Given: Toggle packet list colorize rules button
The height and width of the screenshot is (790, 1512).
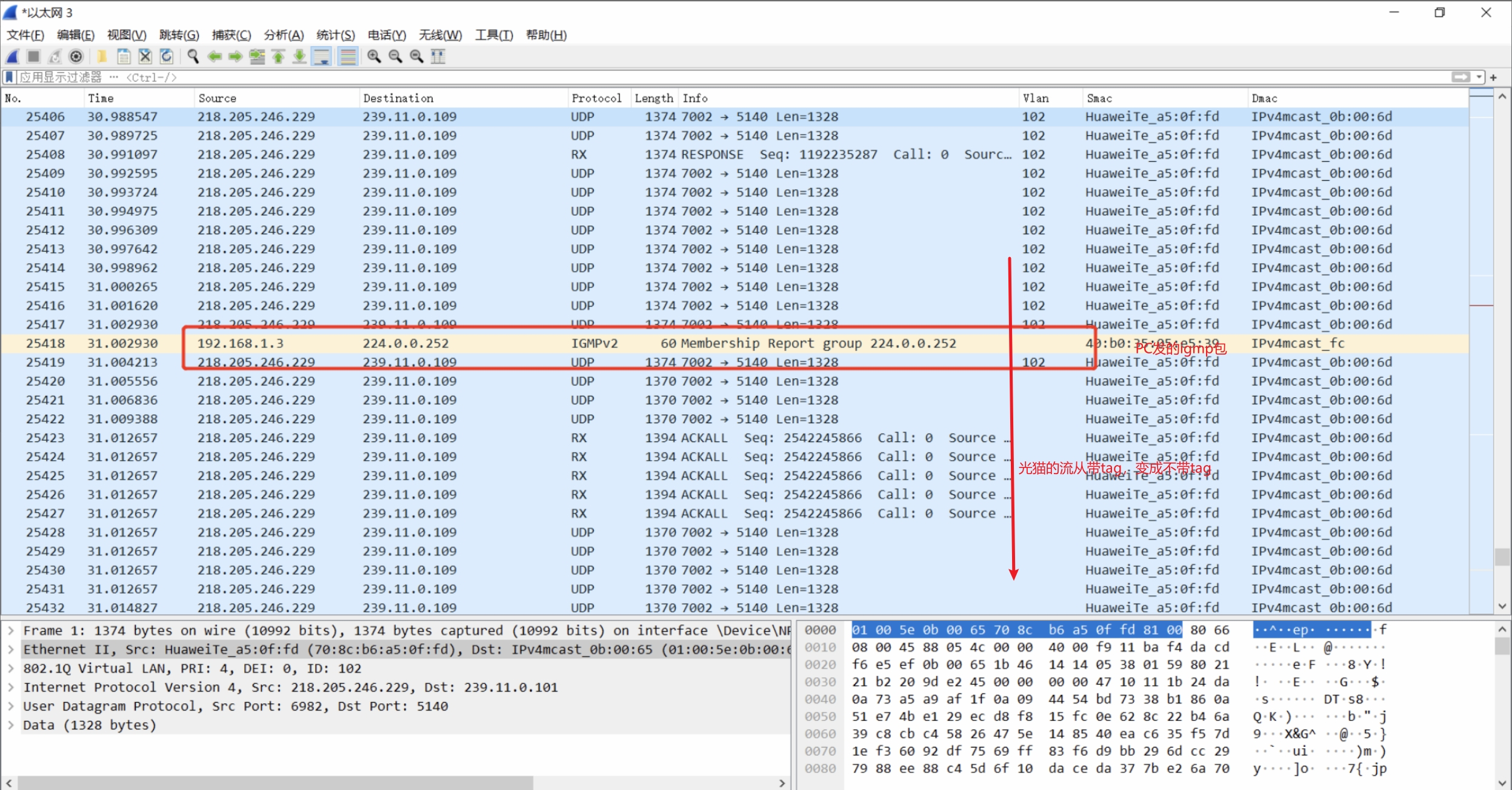Looking at the screenshot, I should coord(348,57).
